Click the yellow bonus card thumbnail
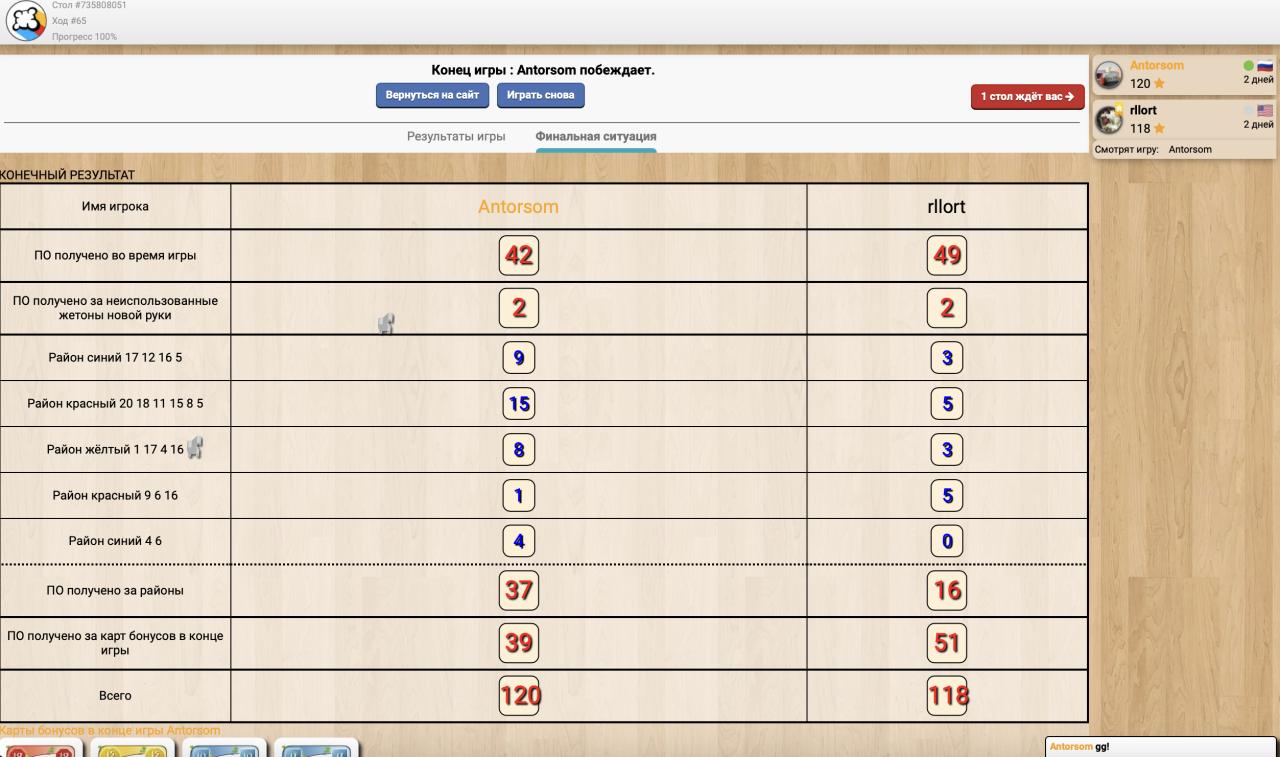This screenshot has height=757, width=1280. coord(129,749)
